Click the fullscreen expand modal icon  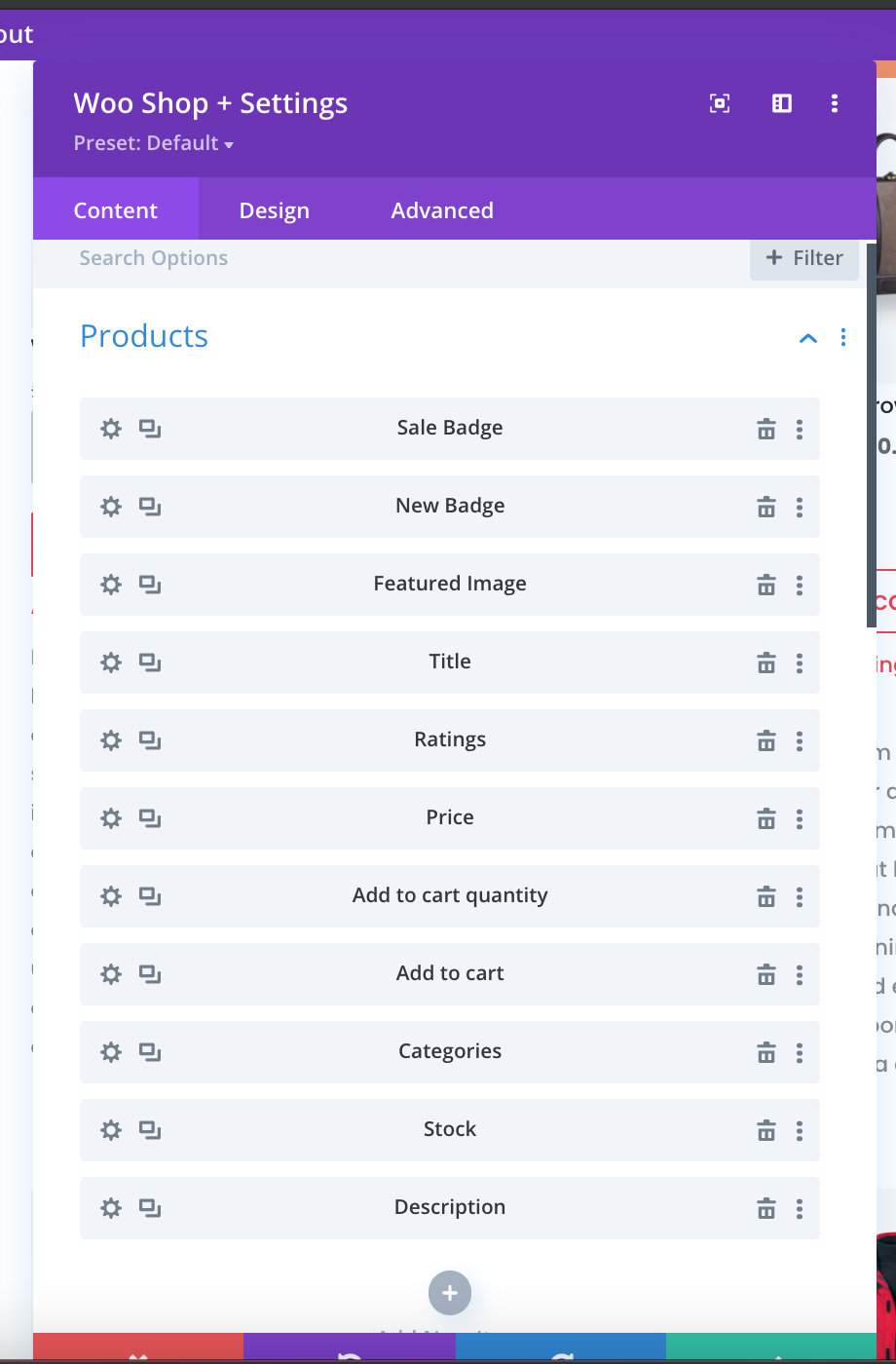(720, 103)
